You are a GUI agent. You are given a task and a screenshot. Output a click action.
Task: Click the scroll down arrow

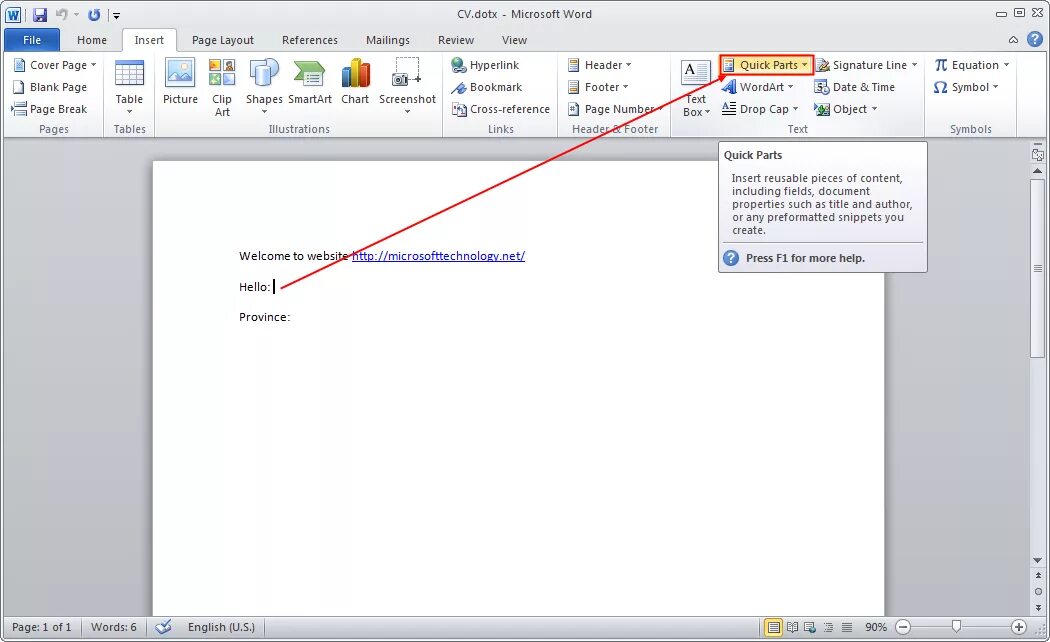point(1037,560)
